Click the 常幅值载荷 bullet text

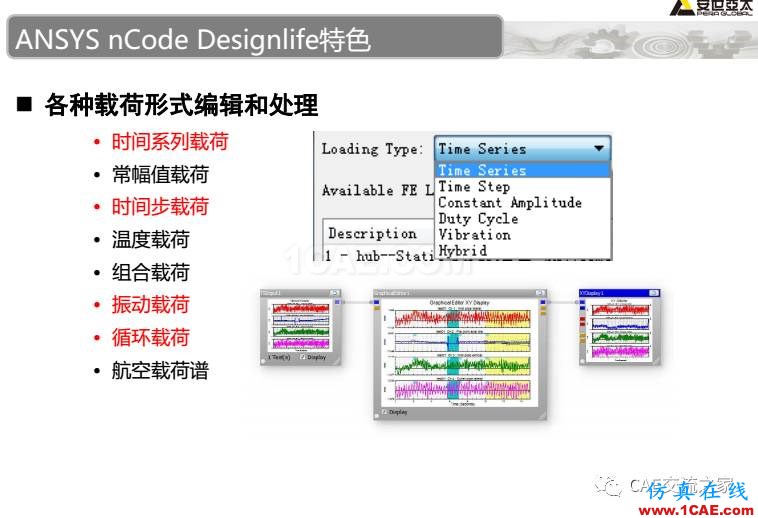[x=160, y=174]
